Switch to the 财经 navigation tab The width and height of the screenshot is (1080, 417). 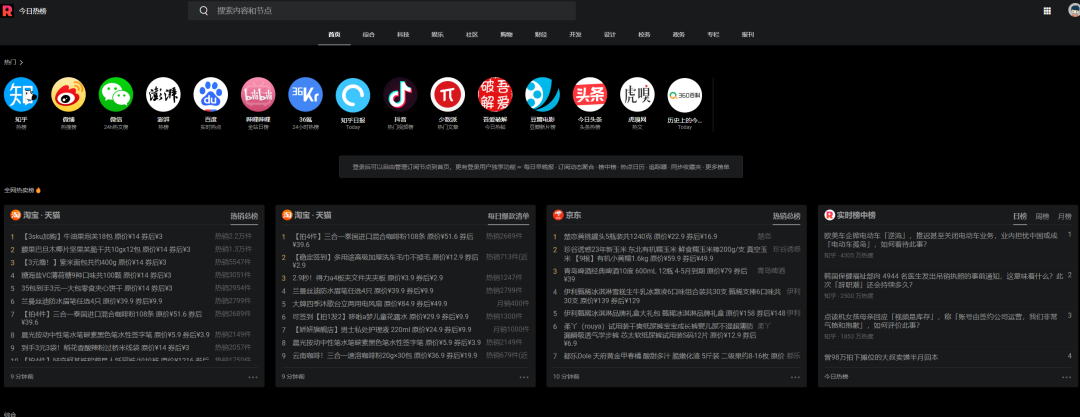point(541,34)
